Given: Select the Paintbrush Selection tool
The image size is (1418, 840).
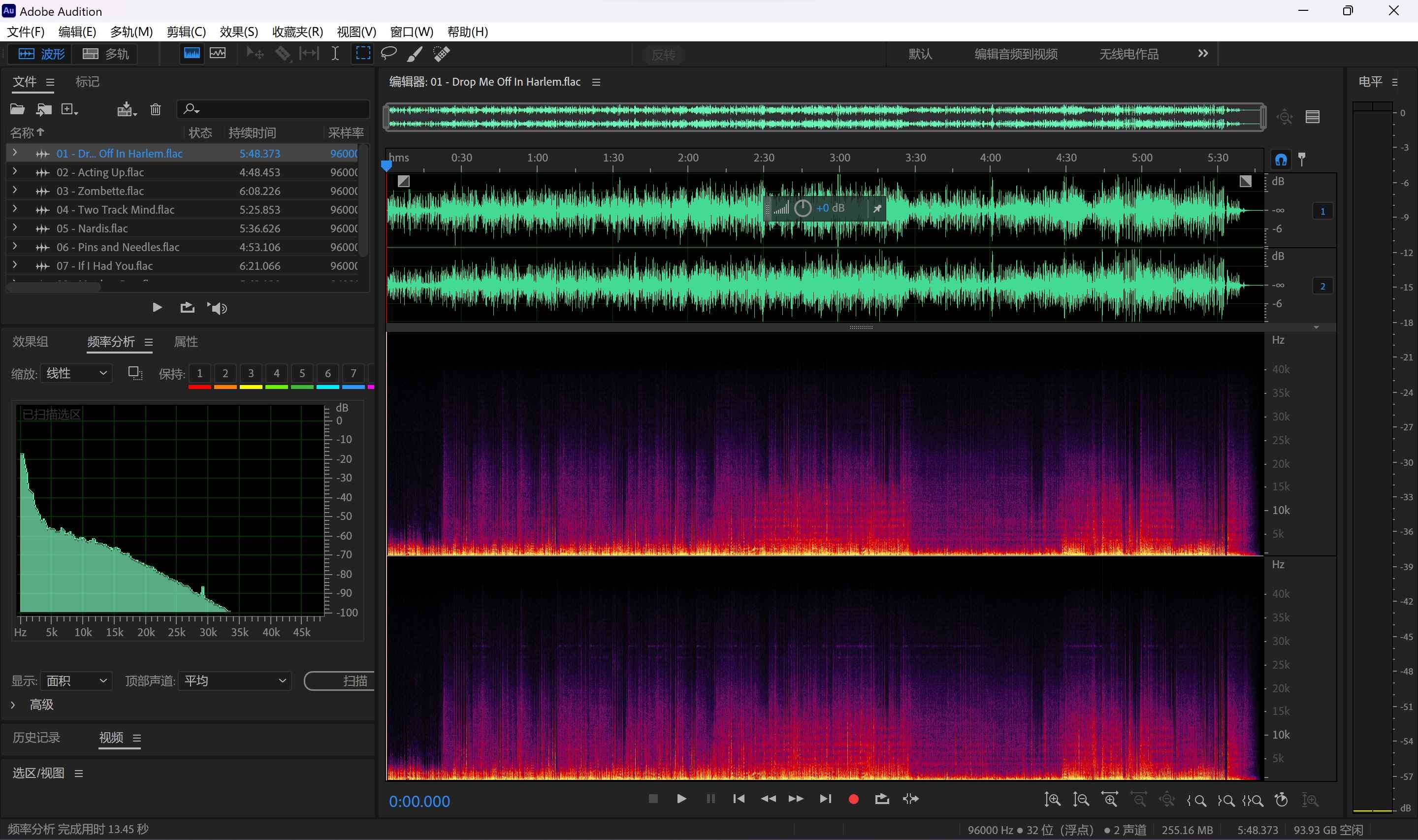Looking at the screenshot, I should [415, 53].
